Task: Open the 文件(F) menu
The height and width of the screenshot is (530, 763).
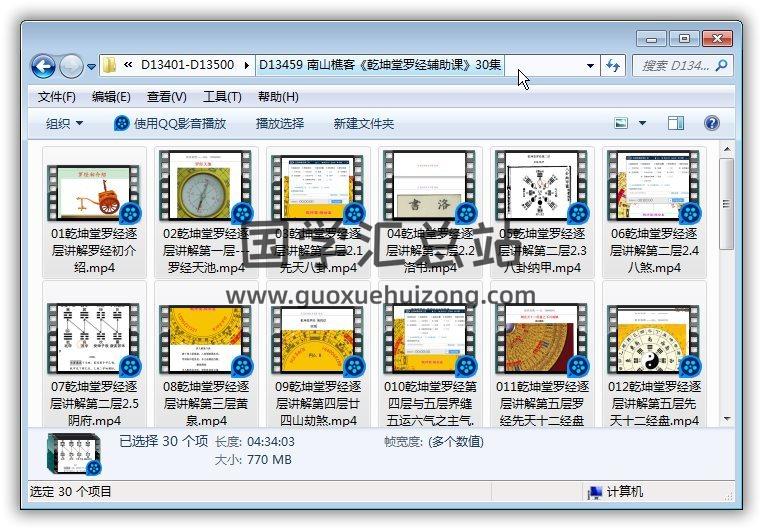Action: pos(56,97)
